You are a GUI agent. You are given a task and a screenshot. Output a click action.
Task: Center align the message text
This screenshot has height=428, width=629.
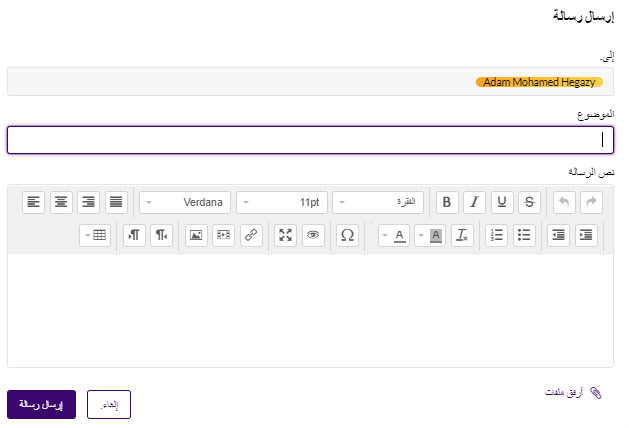point(61,202)
